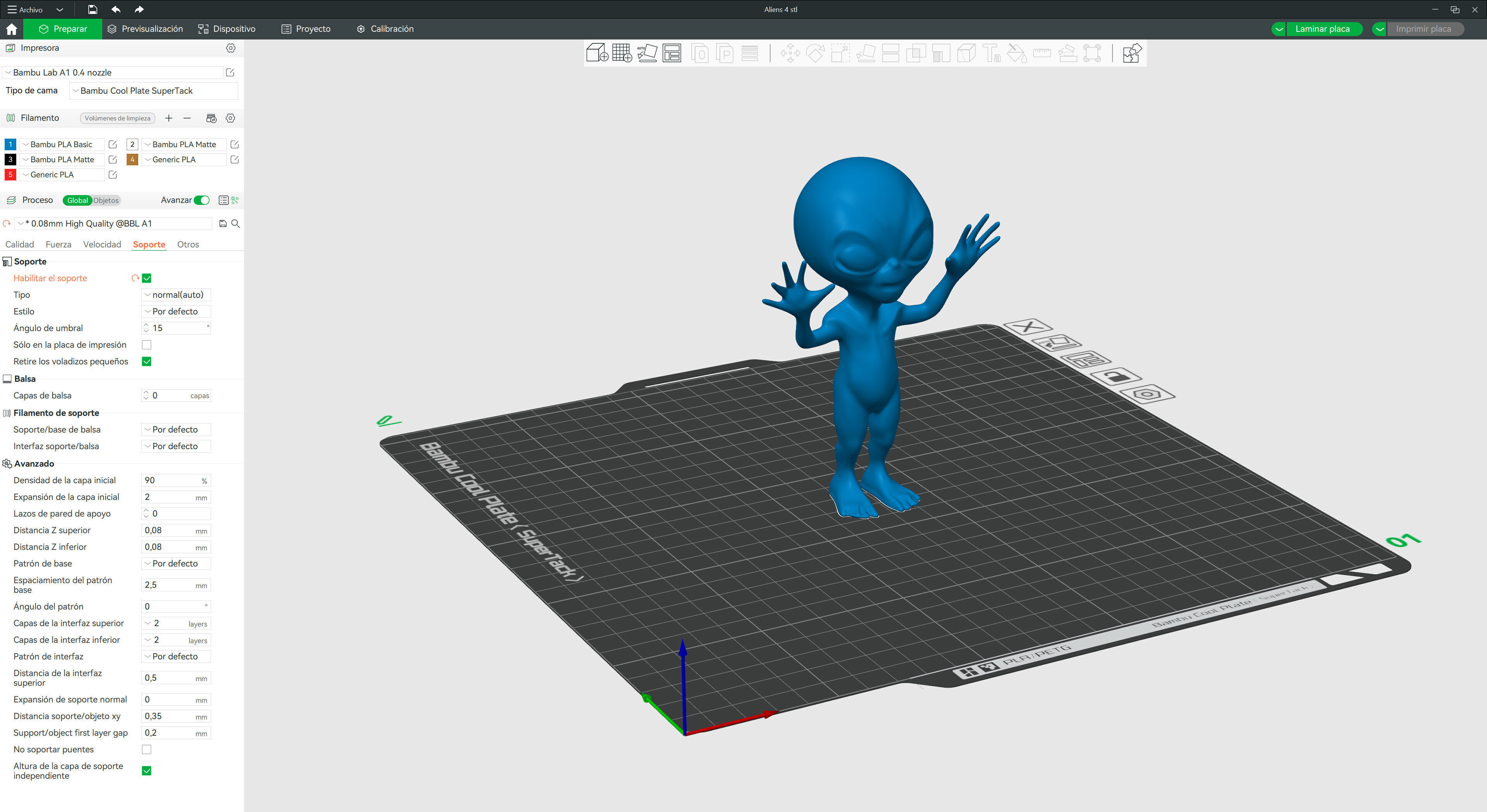This screenshot has width=1487, height=812.
Task: Click the lock icon on the plate
Action: coord(1116,377)
